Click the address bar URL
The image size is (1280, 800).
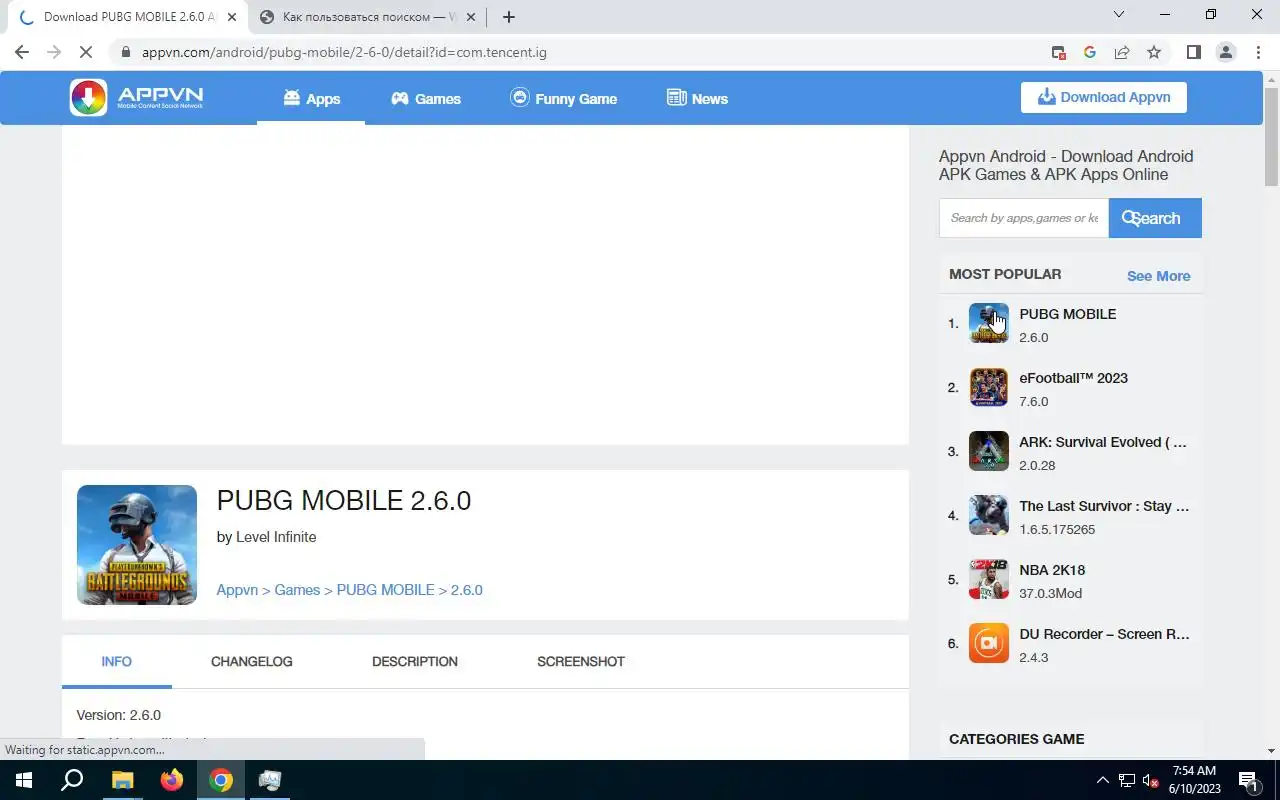click(x=344, y=52)
